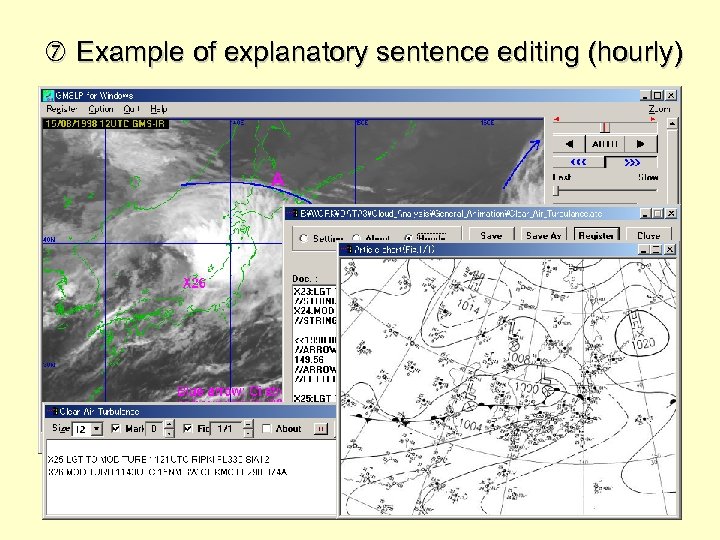Click the magenta A label on satellite image

[277, 179]
